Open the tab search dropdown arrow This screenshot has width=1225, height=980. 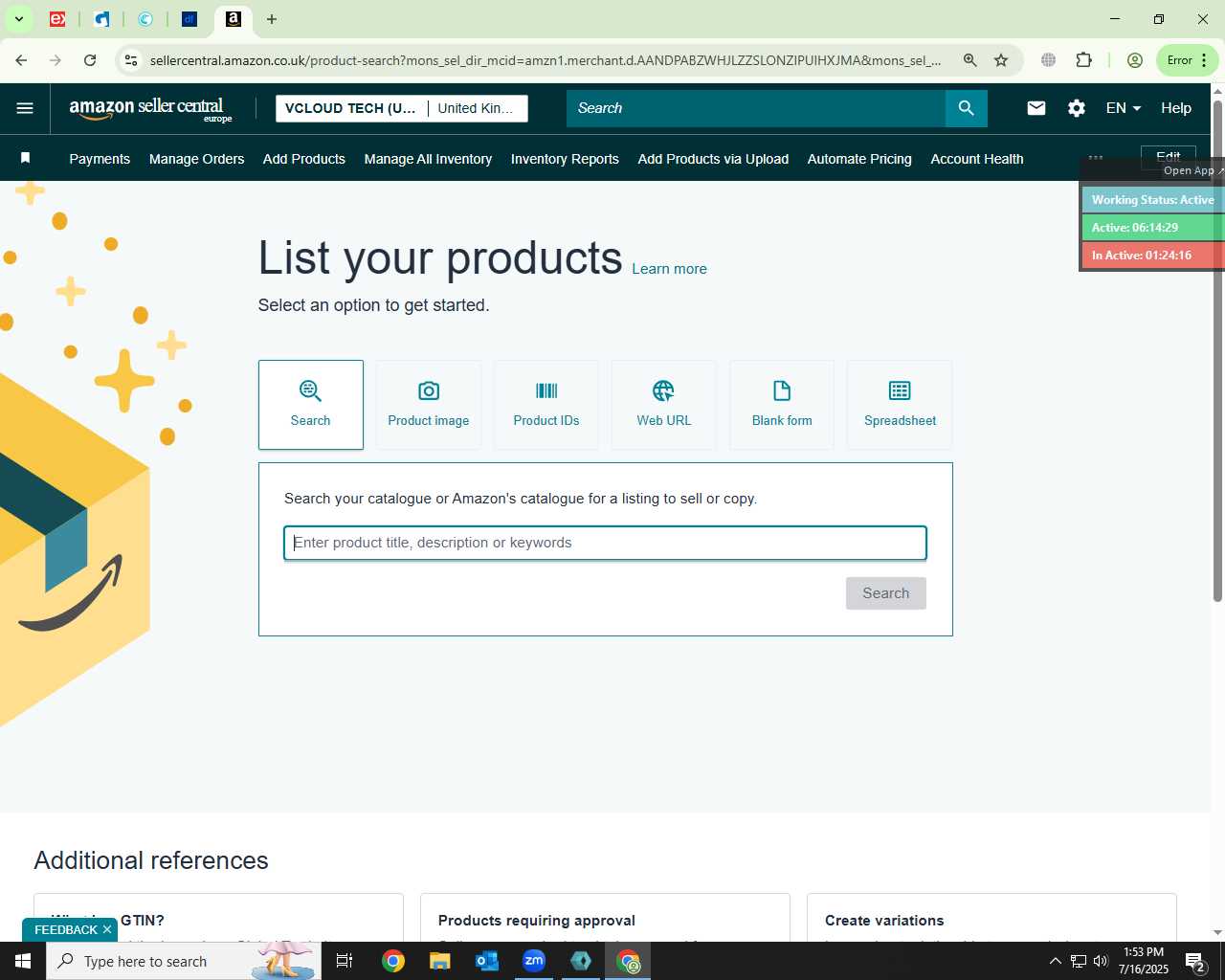[19, 19]
